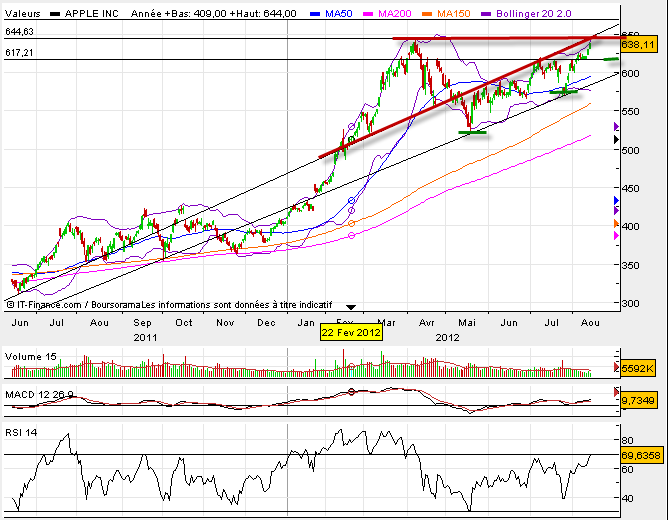Click the blue triangle marker on the price axis

point(615,202)
